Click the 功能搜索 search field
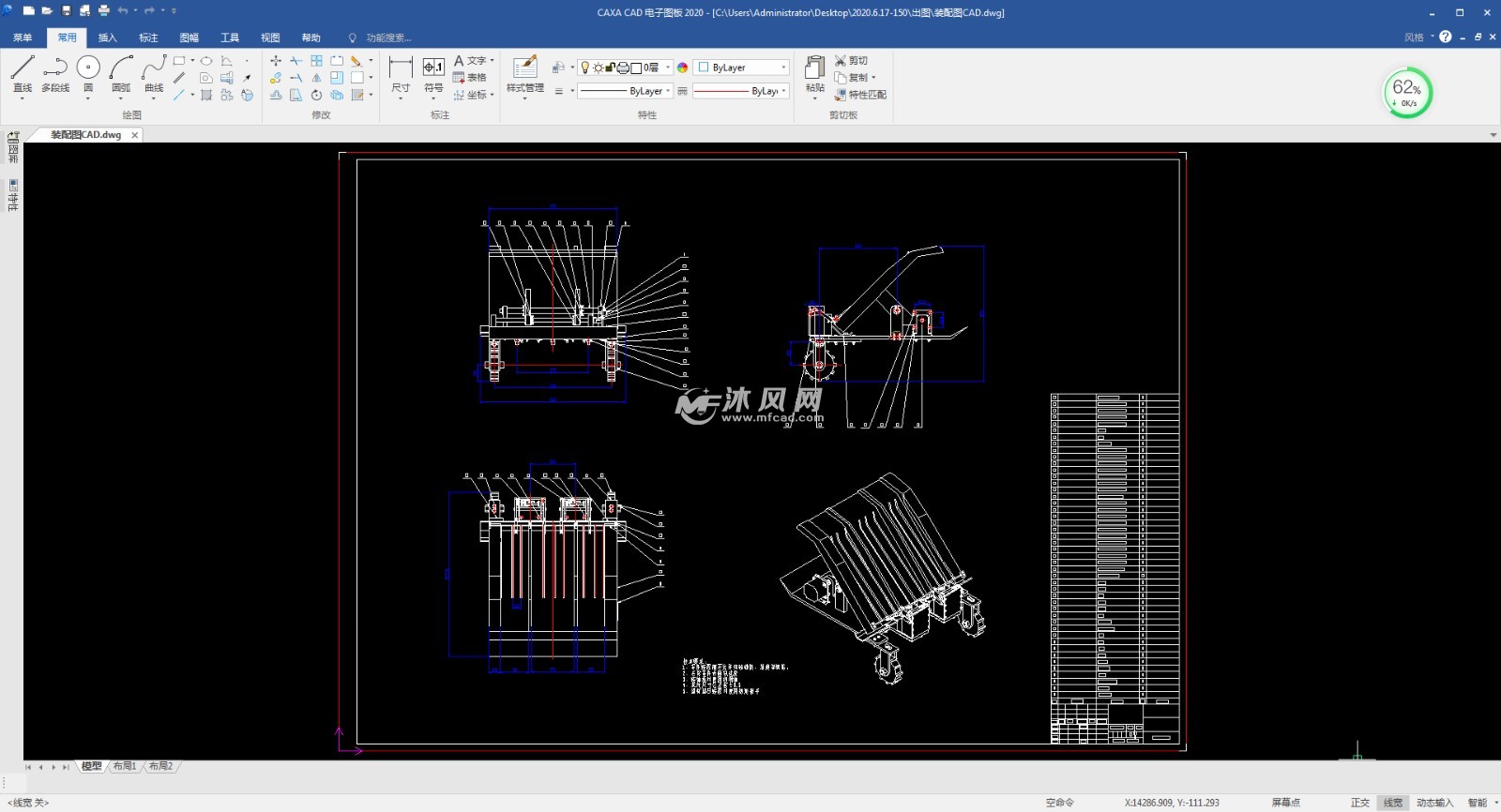 387,38
